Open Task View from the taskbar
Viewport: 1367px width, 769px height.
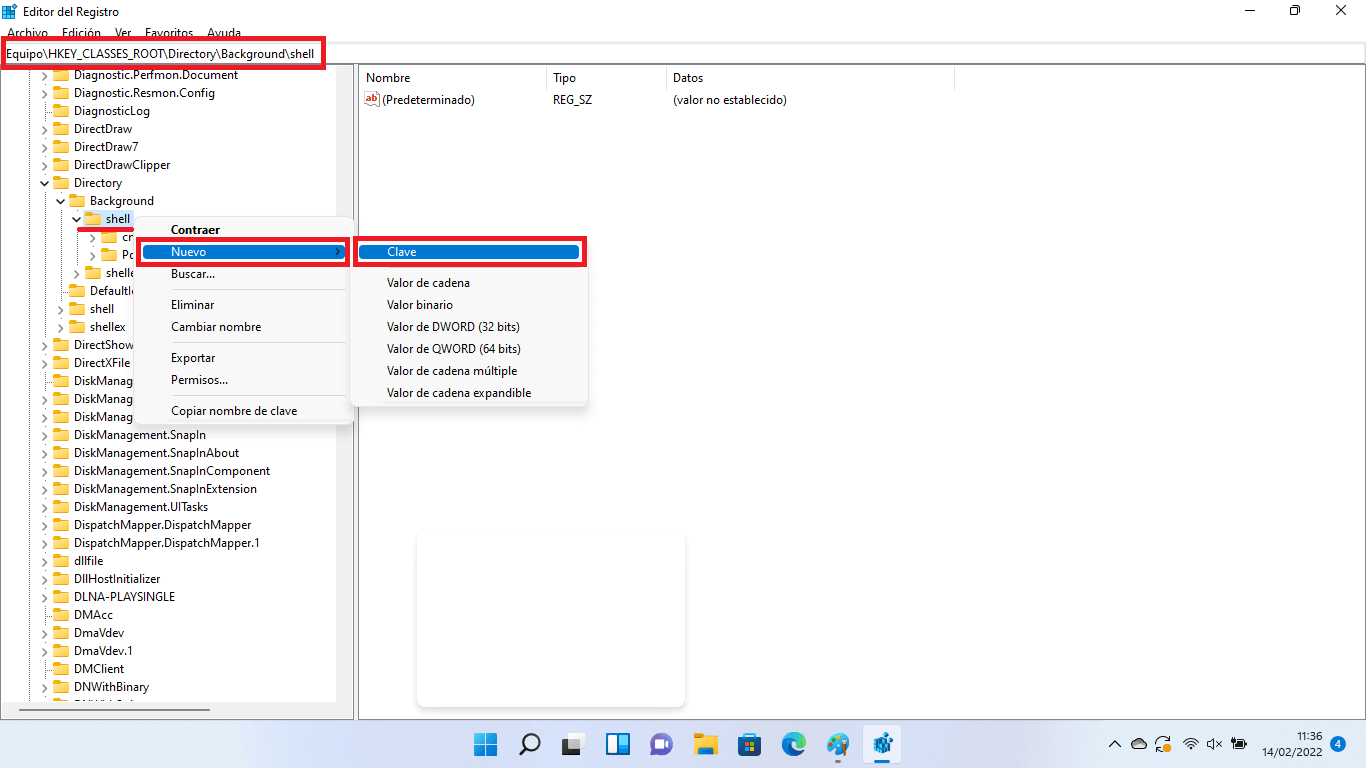coord(573,744)
